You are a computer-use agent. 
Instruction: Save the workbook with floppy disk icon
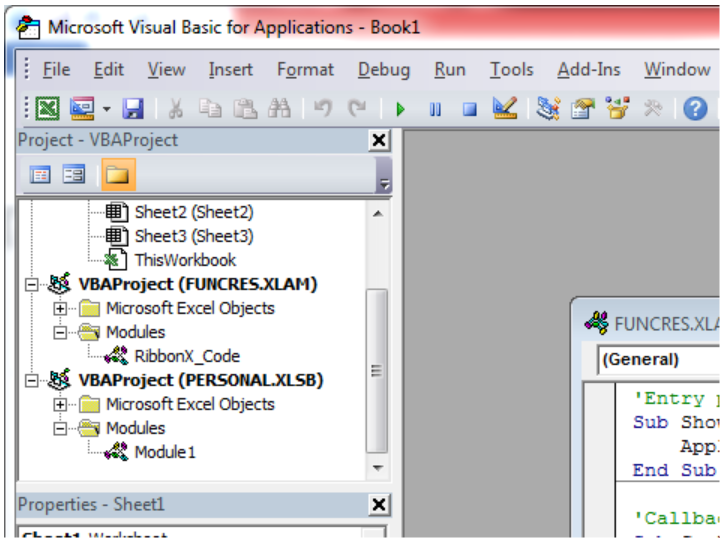click(x=133, y=109)
